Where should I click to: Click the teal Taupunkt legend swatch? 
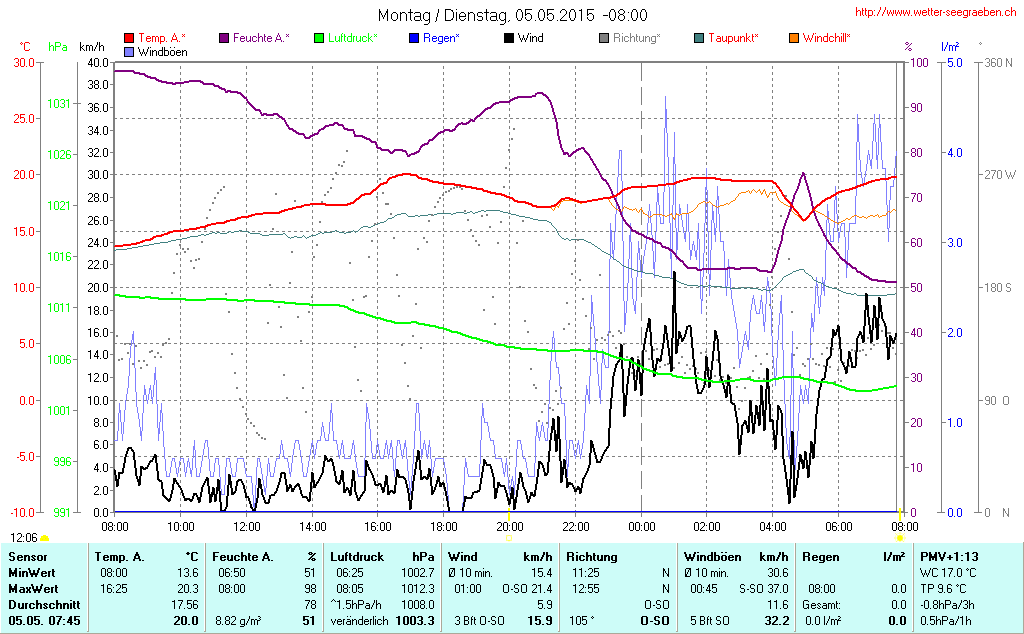(x=699, y=38)
